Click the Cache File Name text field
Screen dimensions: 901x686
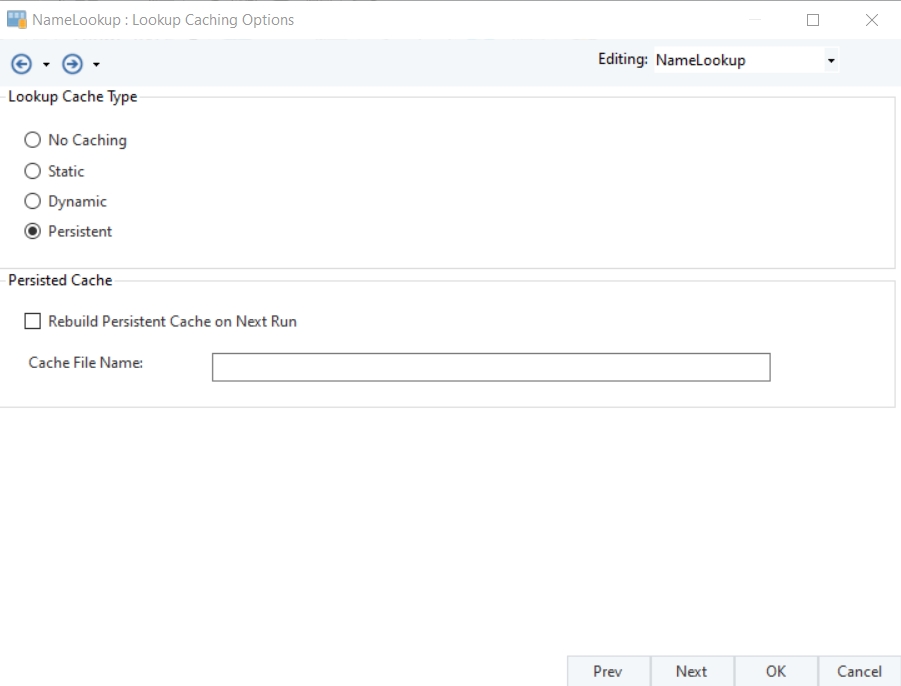[x=490, y=367]
